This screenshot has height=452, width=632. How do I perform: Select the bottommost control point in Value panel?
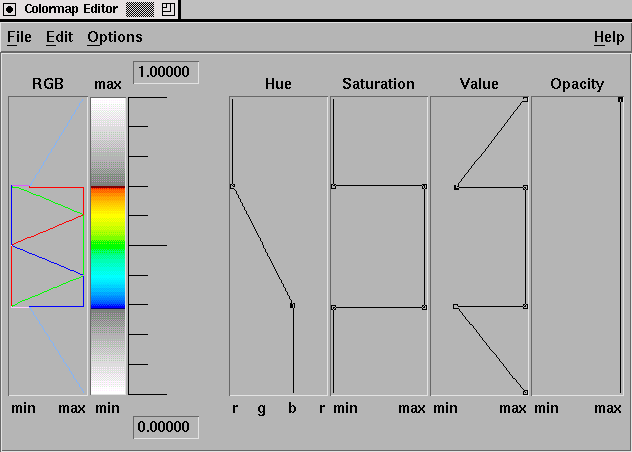tap(525, 392)
